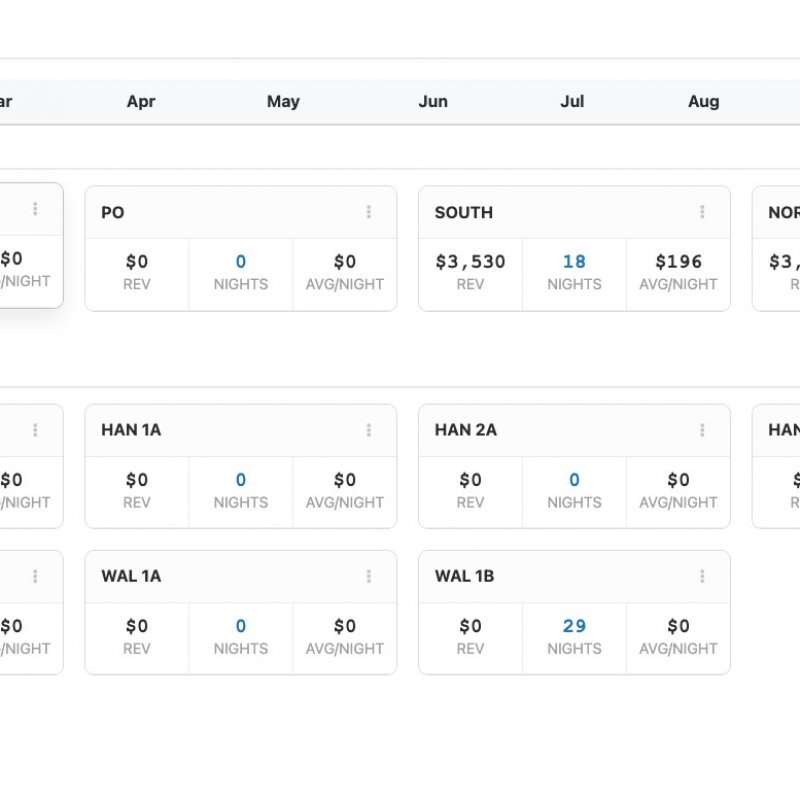
Task: Click the WAL 1A card header title
Action: (131, 576)
